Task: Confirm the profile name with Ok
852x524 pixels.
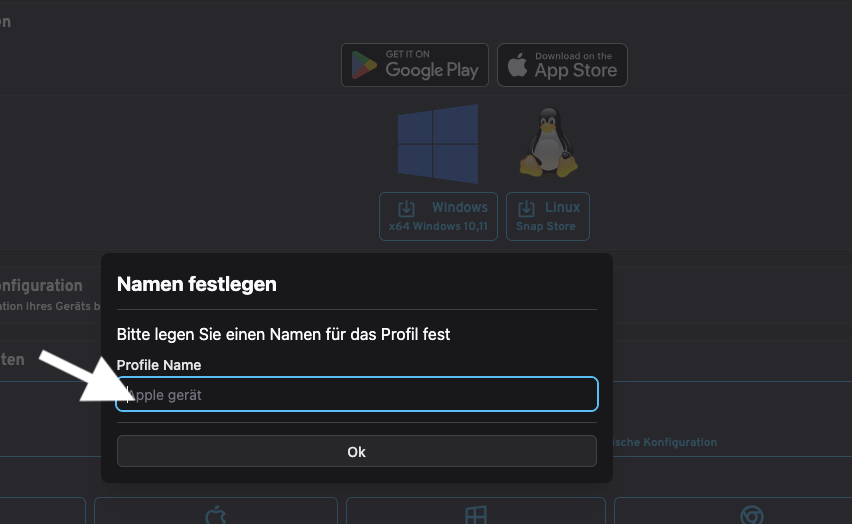Action: [x=357, y=452]
